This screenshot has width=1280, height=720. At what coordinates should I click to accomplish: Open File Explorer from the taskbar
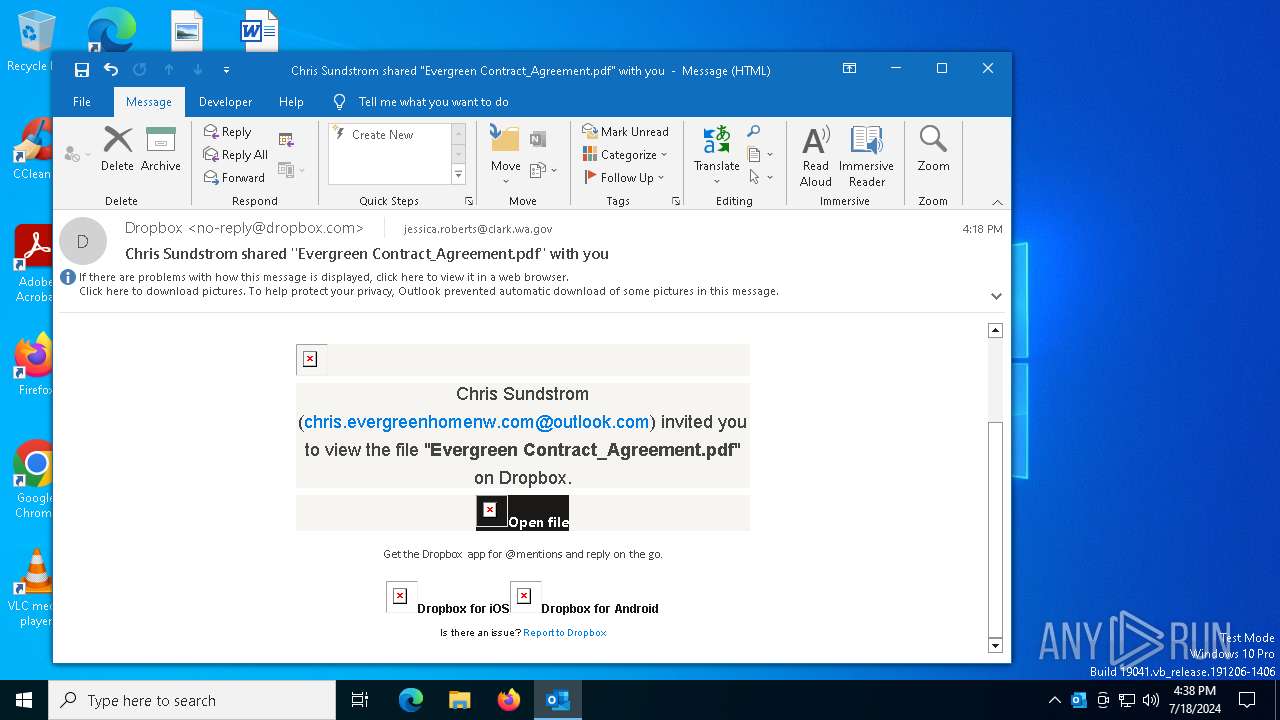tap(459, 700)
